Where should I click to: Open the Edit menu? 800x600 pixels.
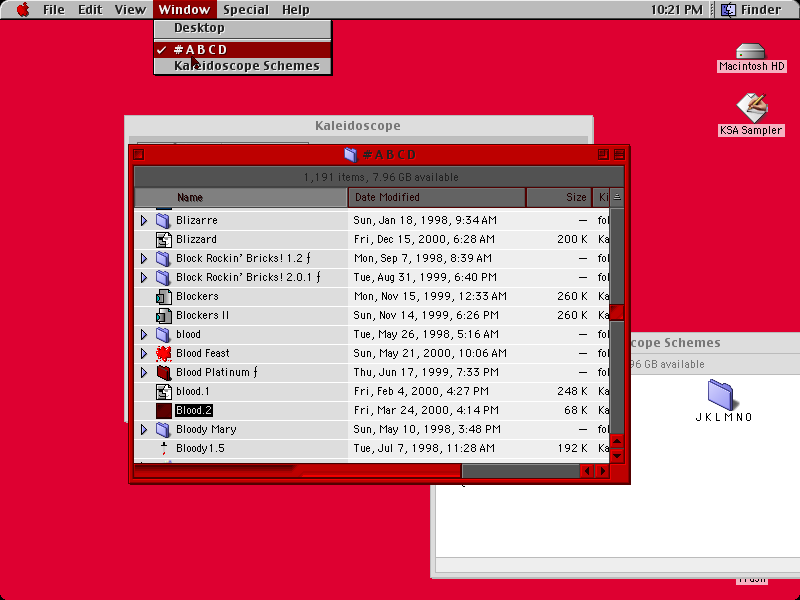90,10
